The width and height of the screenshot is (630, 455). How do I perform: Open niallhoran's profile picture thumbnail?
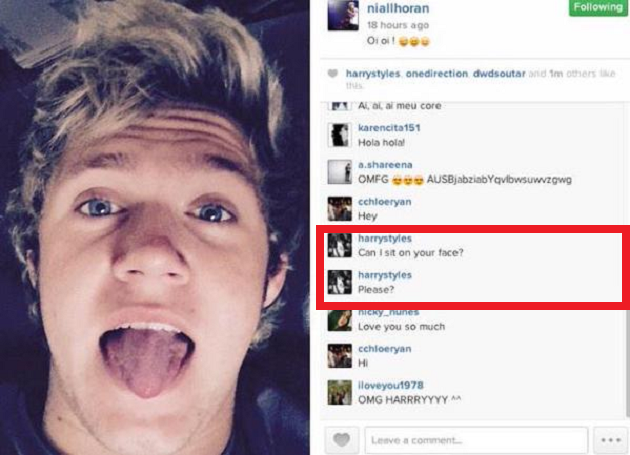[343, 15]
